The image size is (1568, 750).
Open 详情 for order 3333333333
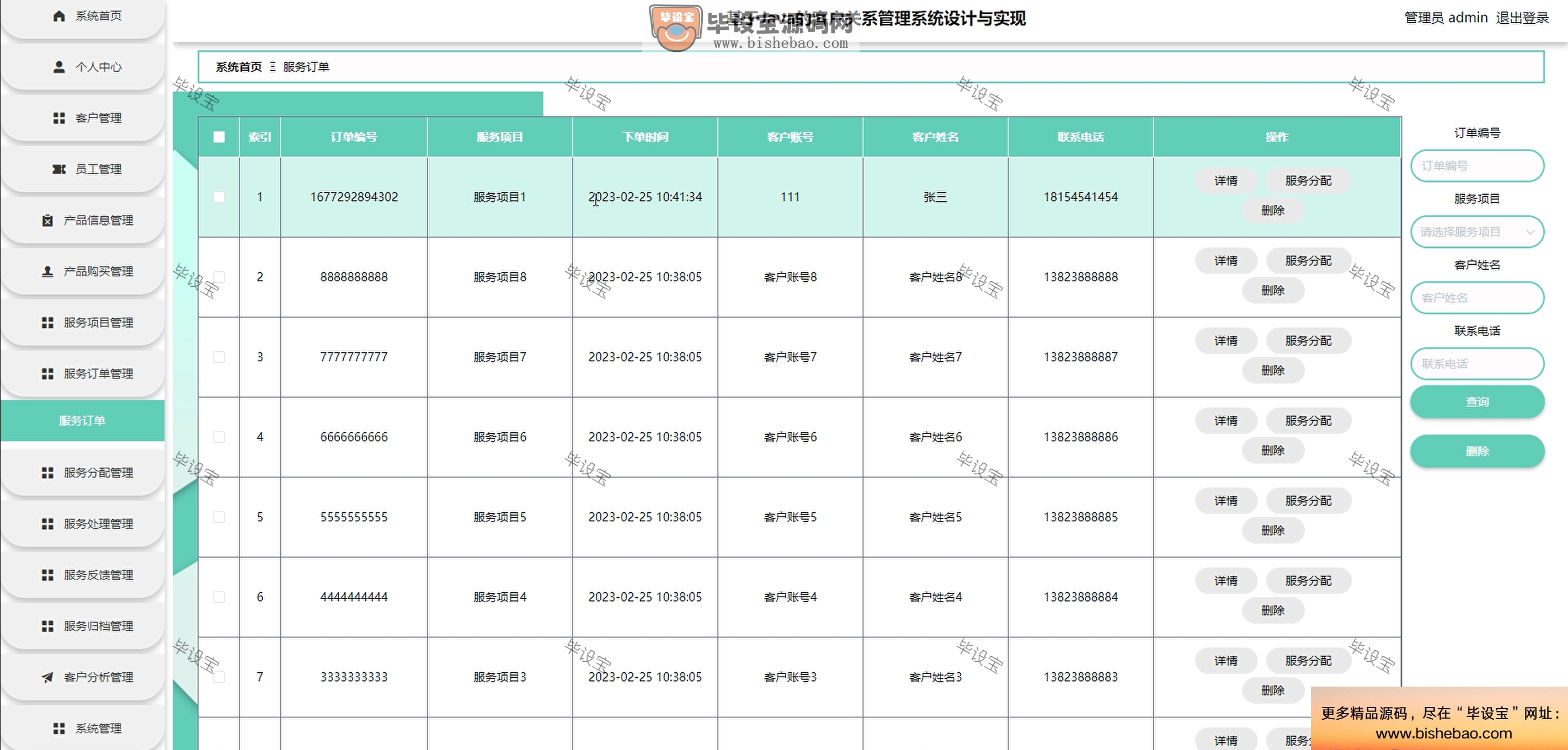coord(1226,661)
